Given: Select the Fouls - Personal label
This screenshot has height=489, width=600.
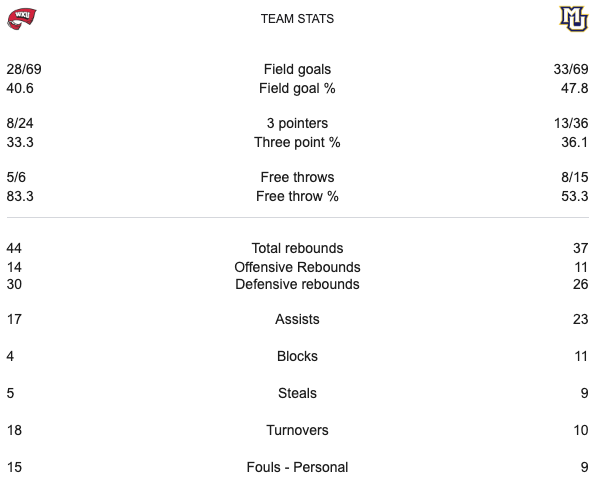Looking at the screenshot, I should click(297, 467).
